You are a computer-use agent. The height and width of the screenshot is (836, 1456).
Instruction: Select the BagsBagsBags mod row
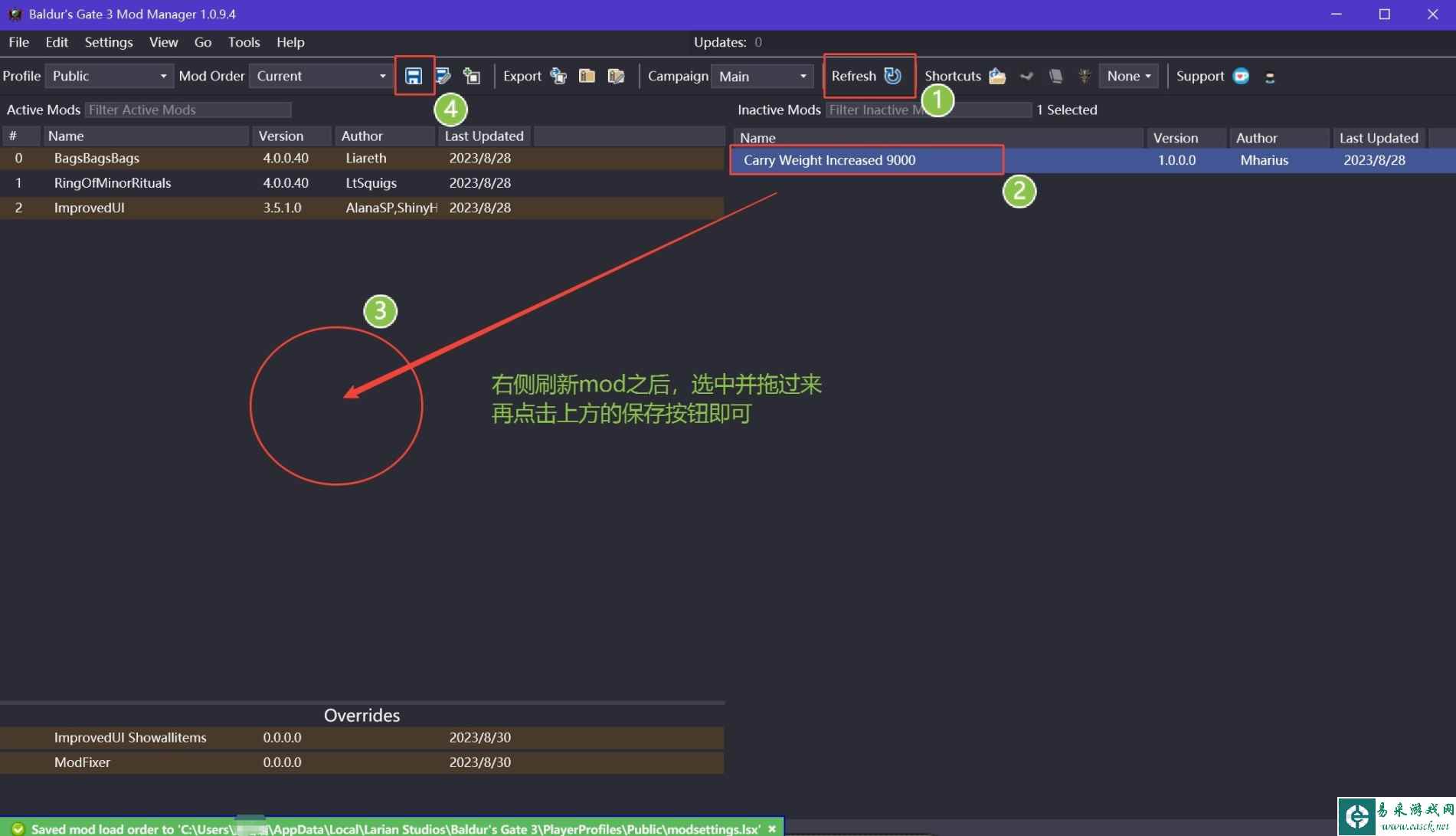pos(362,158)
